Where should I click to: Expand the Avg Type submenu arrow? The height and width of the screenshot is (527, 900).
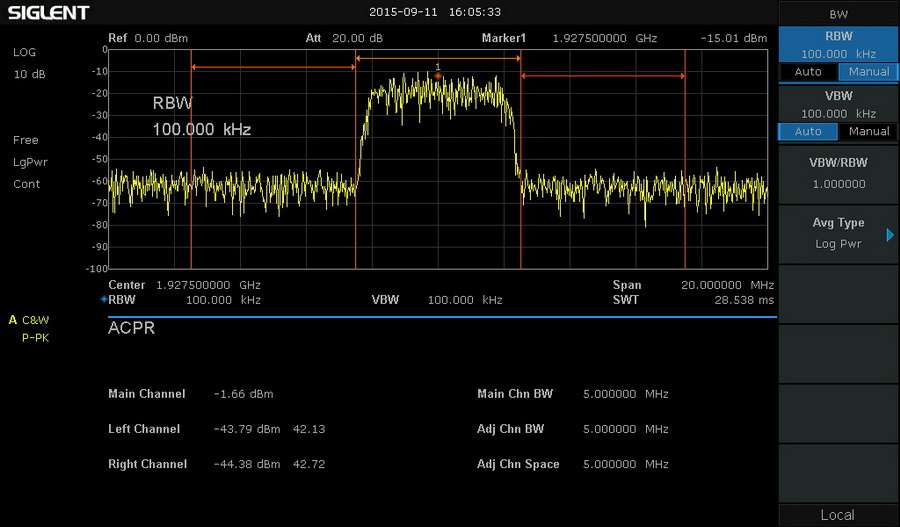pyautogui.click(x=889, y=235)
